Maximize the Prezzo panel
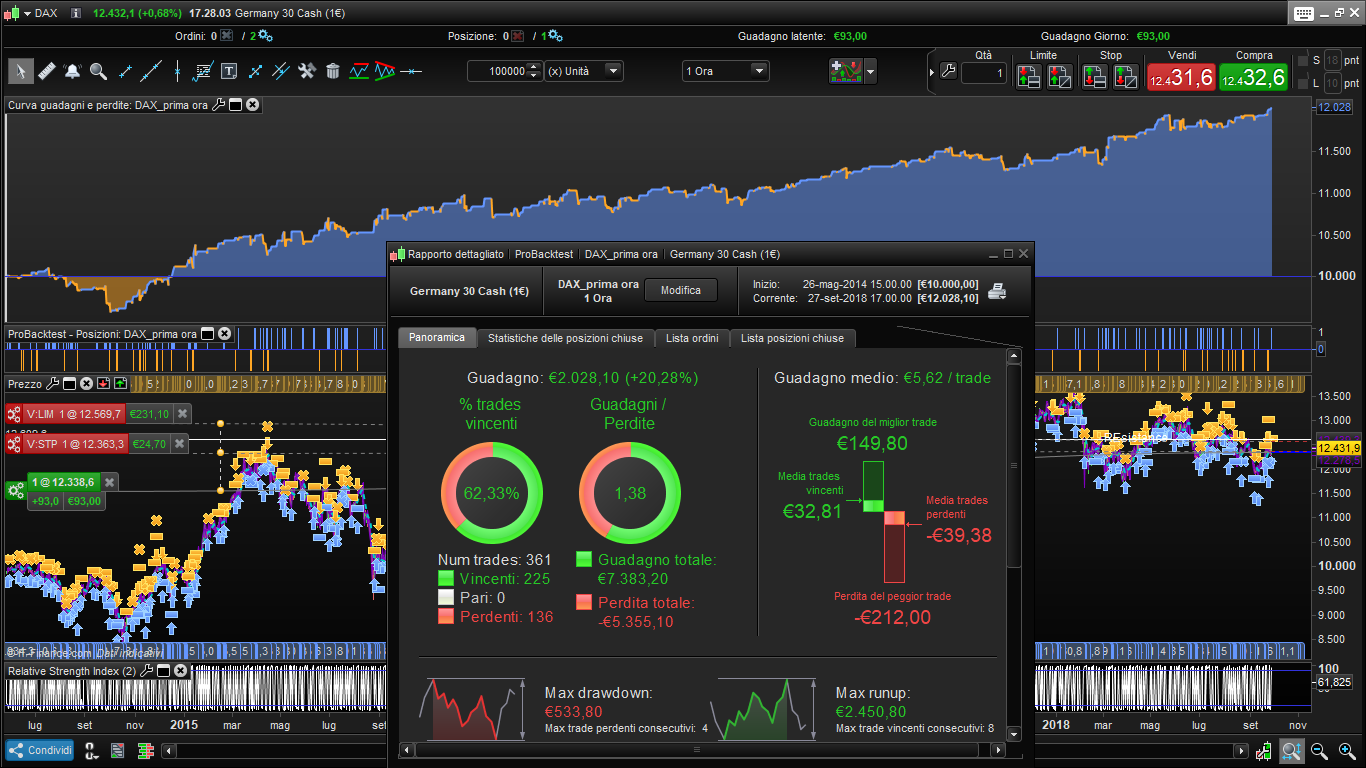The width and height of the screenshot is (1366, 768). tap(70, 383)
